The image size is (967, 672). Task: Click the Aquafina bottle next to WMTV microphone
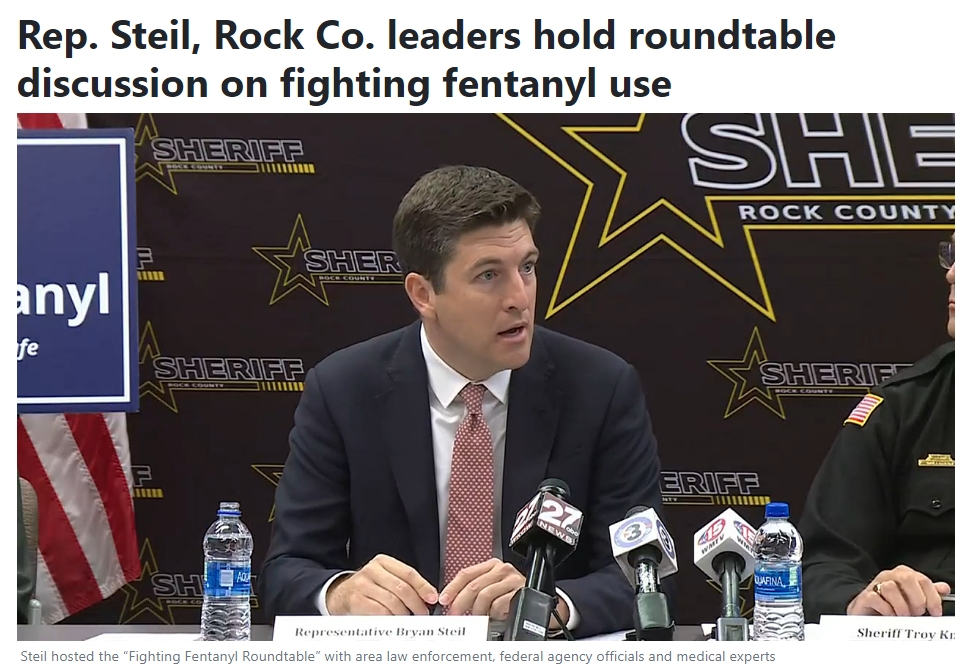tap(778, 572)
